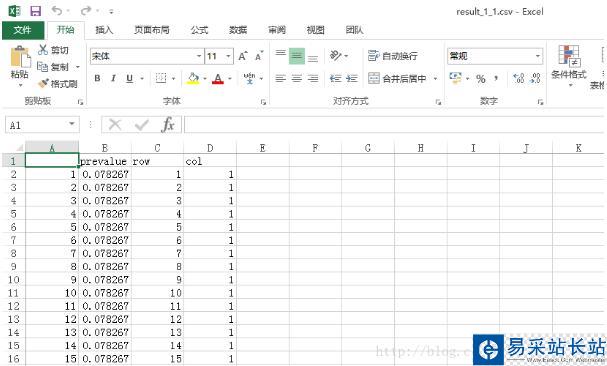The height and width of the screenshot is (366, 607).
Task: Toggle Italic formatting
Action: tap(113, 78)
